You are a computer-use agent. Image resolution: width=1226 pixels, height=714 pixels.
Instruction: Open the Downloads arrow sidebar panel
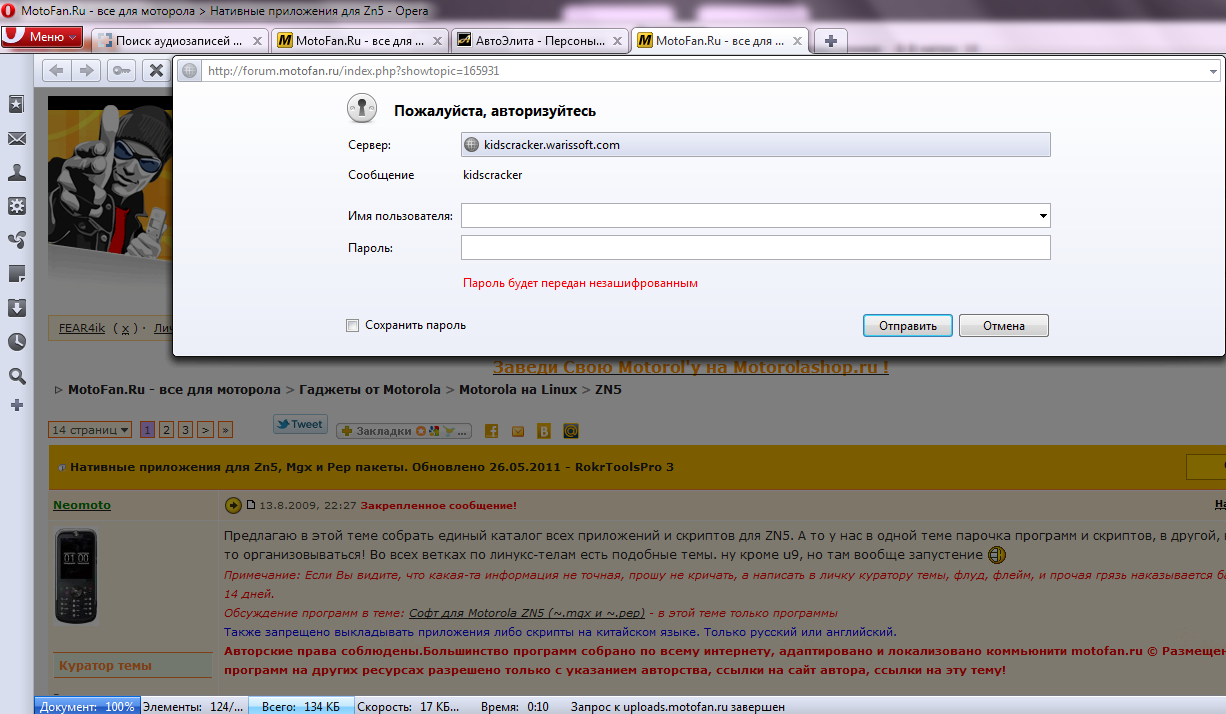17,308
